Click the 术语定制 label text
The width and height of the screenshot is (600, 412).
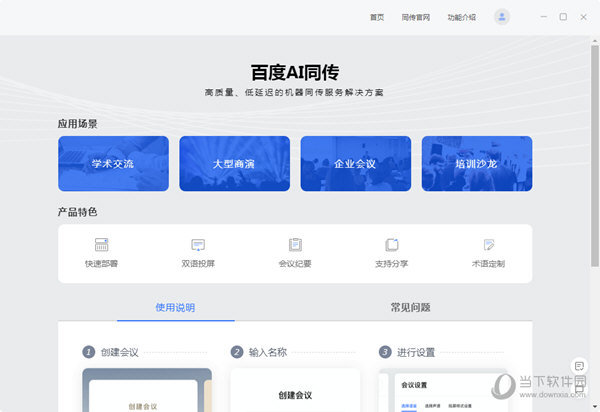tap(489, 264)
